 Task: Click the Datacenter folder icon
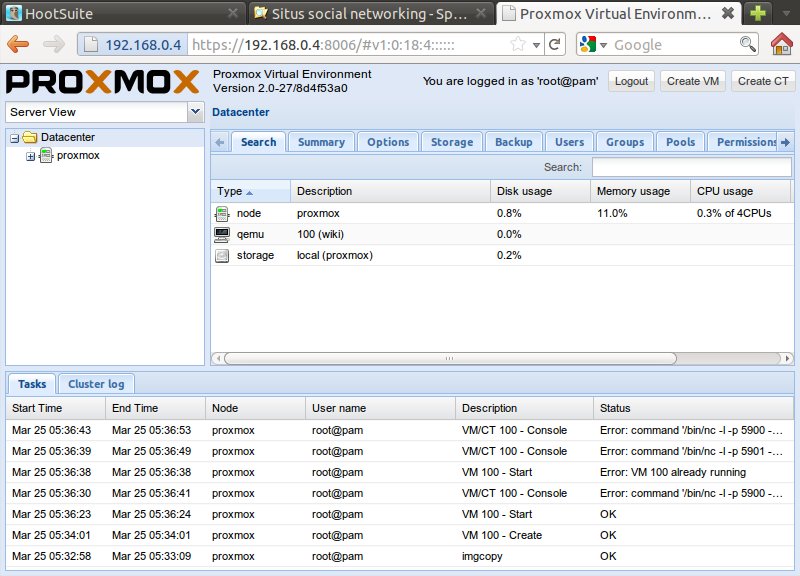coord(30,137)
